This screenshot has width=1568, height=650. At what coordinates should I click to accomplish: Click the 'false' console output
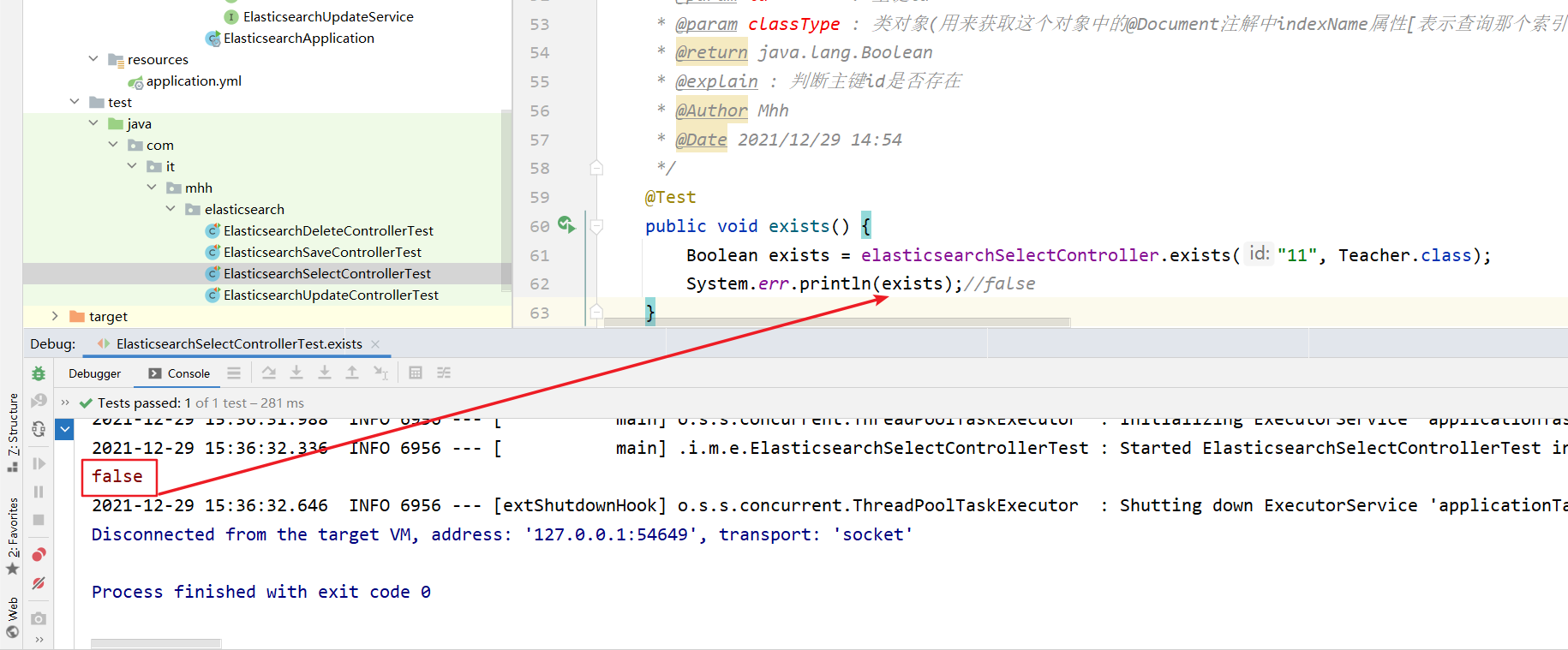[x=117, y=476]
